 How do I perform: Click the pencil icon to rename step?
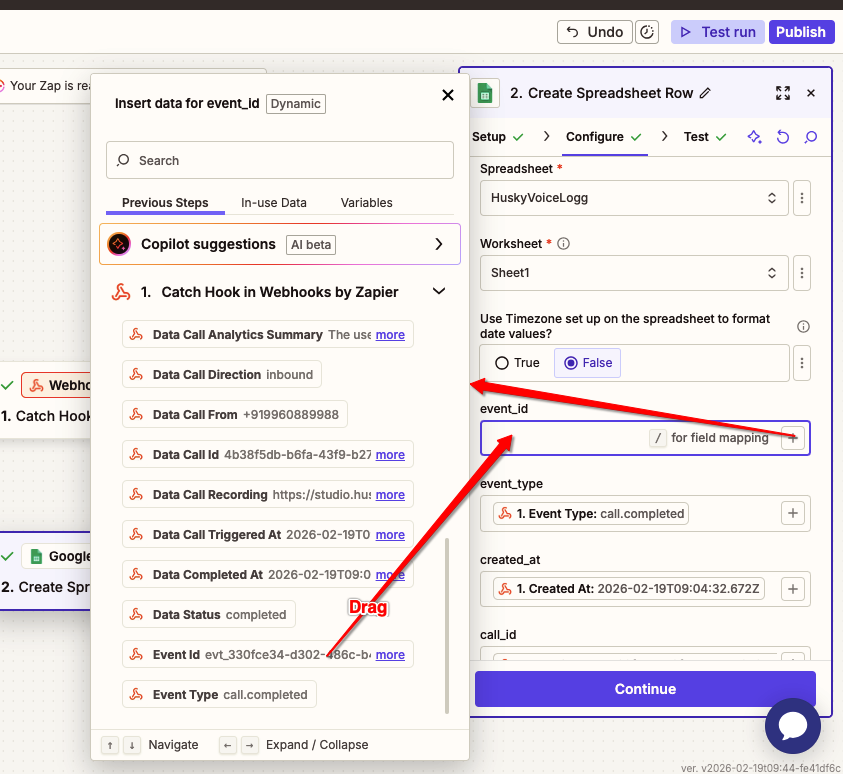tap(706, 93)
